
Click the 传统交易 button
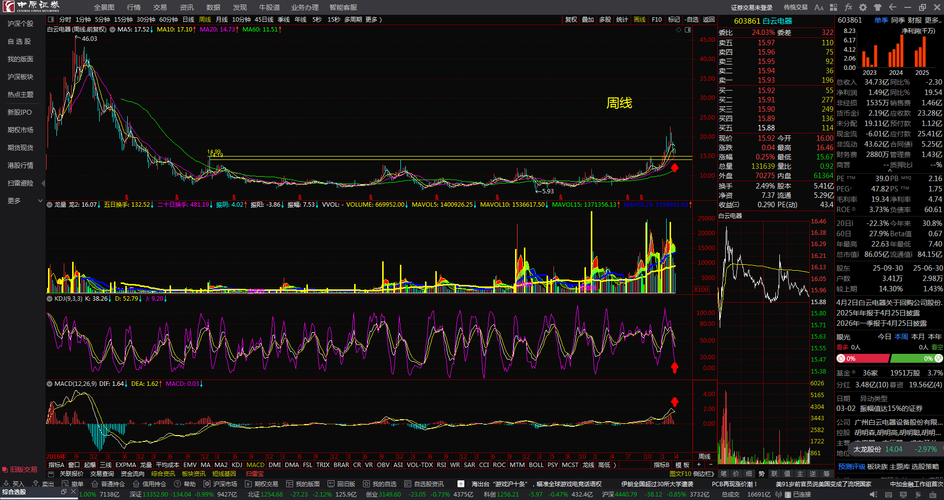point(795,8)
